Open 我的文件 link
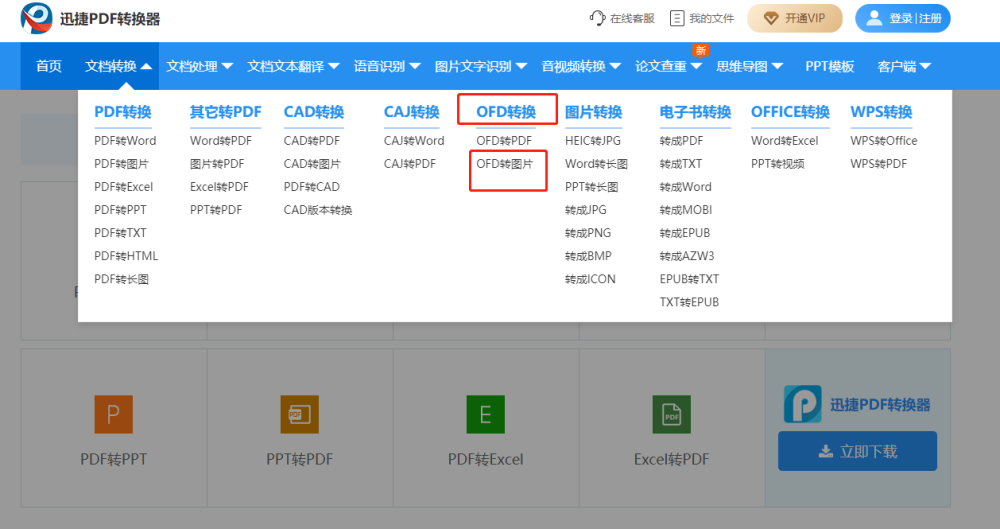This screenshot has height=529, width=1000. click(x=702, y=18)
